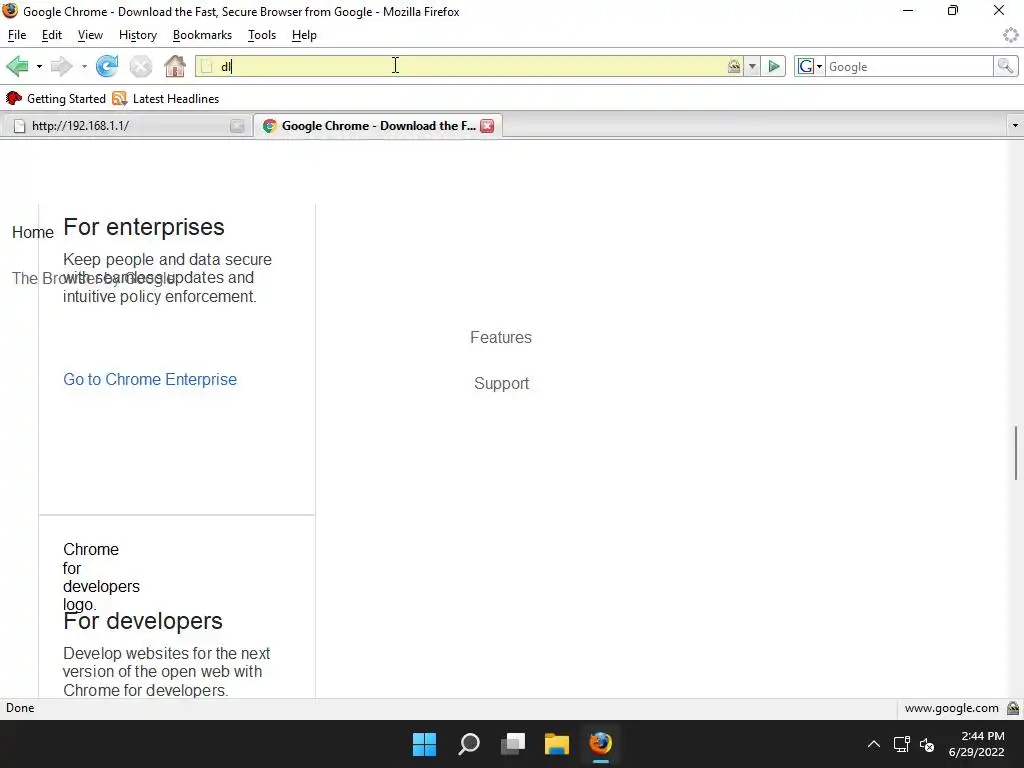1024x768 pixels.
Task: Expand the address bar URL history dropdown
Action: coord(752,66)
